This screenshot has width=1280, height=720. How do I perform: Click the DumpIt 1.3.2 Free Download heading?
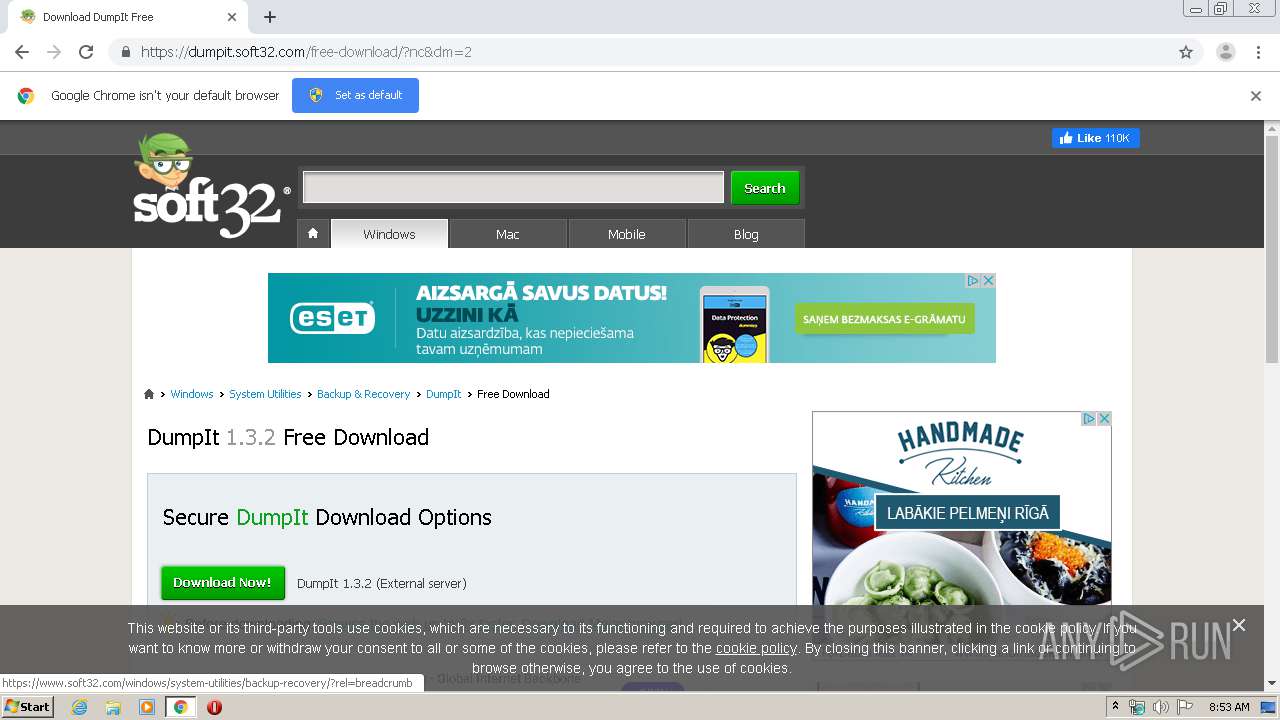point(288,437)
